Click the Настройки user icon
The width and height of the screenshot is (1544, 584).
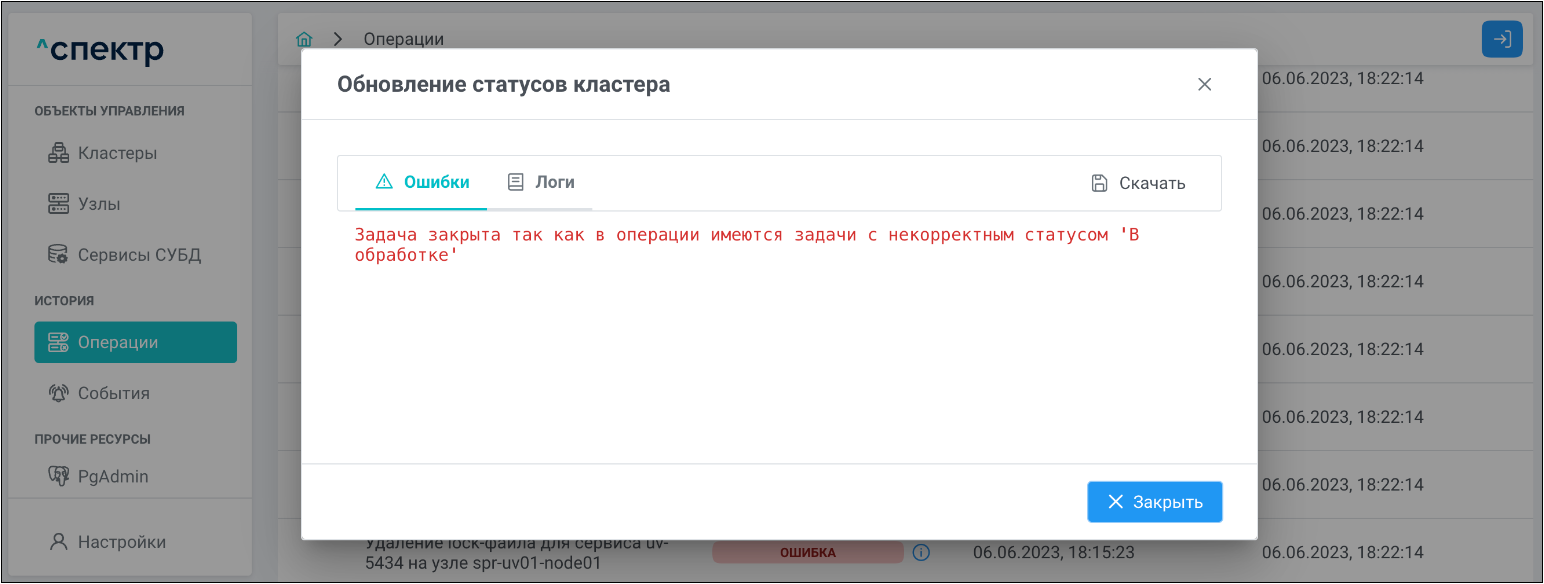pos(58,542)
